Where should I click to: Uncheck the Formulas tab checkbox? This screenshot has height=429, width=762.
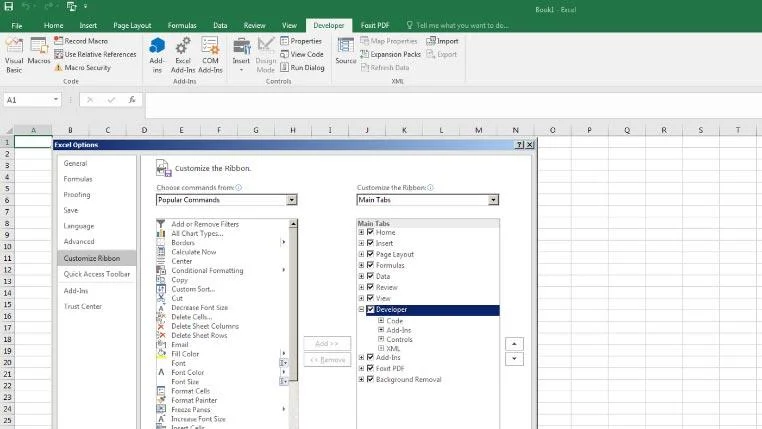[x=370, y=265]
